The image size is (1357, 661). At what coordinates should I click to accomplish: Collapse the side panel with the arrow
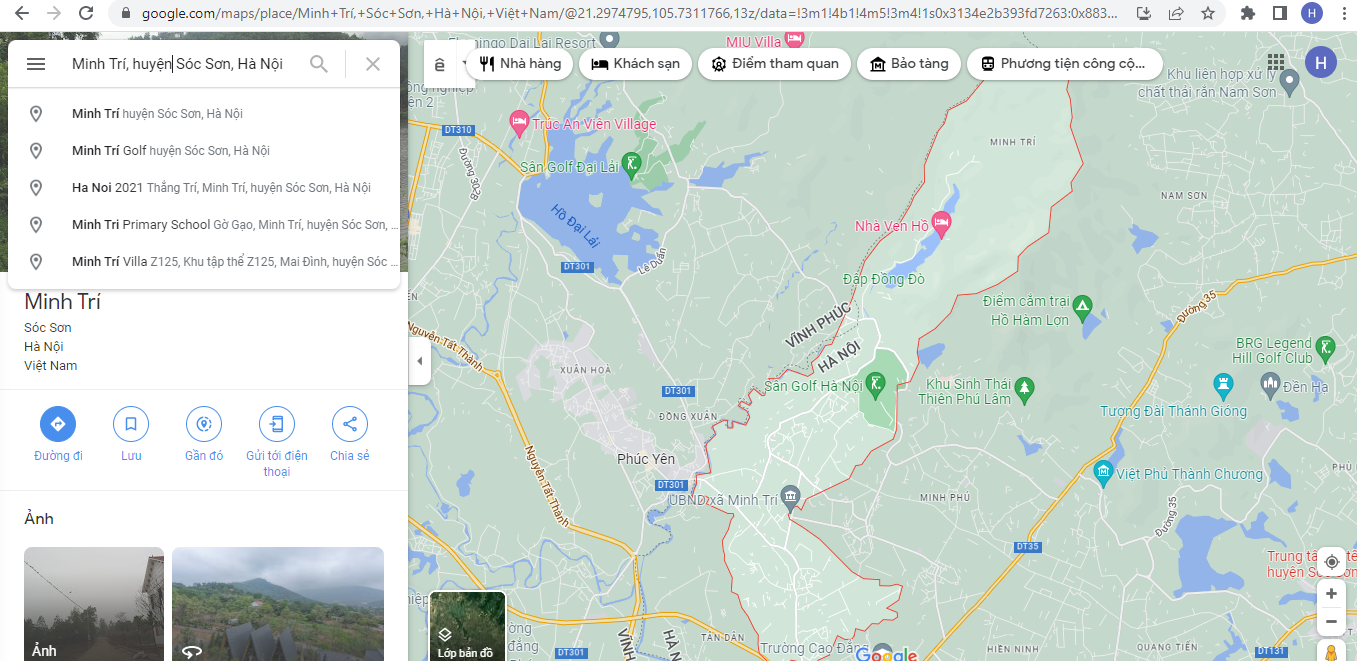pos(420,361)
